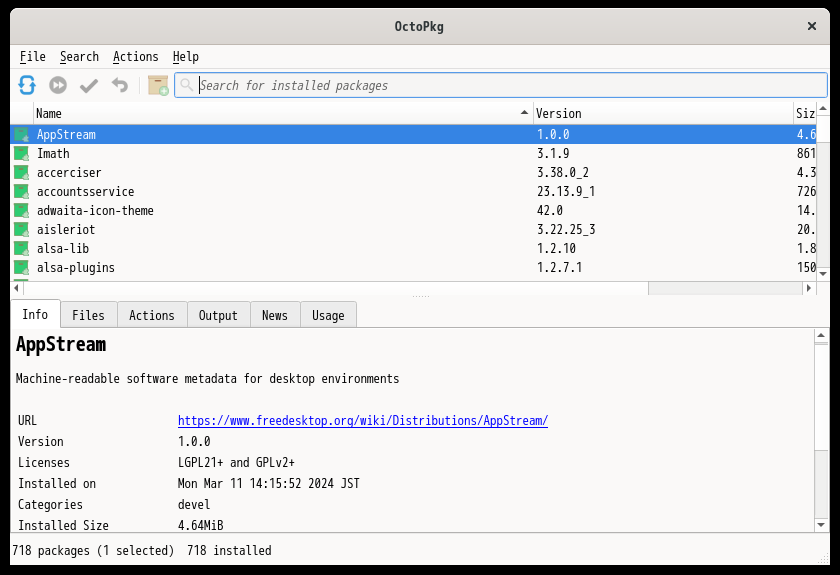Click the installed date Mon Mar 11 value
Screen dimensions: 840x575
[268, 483]
